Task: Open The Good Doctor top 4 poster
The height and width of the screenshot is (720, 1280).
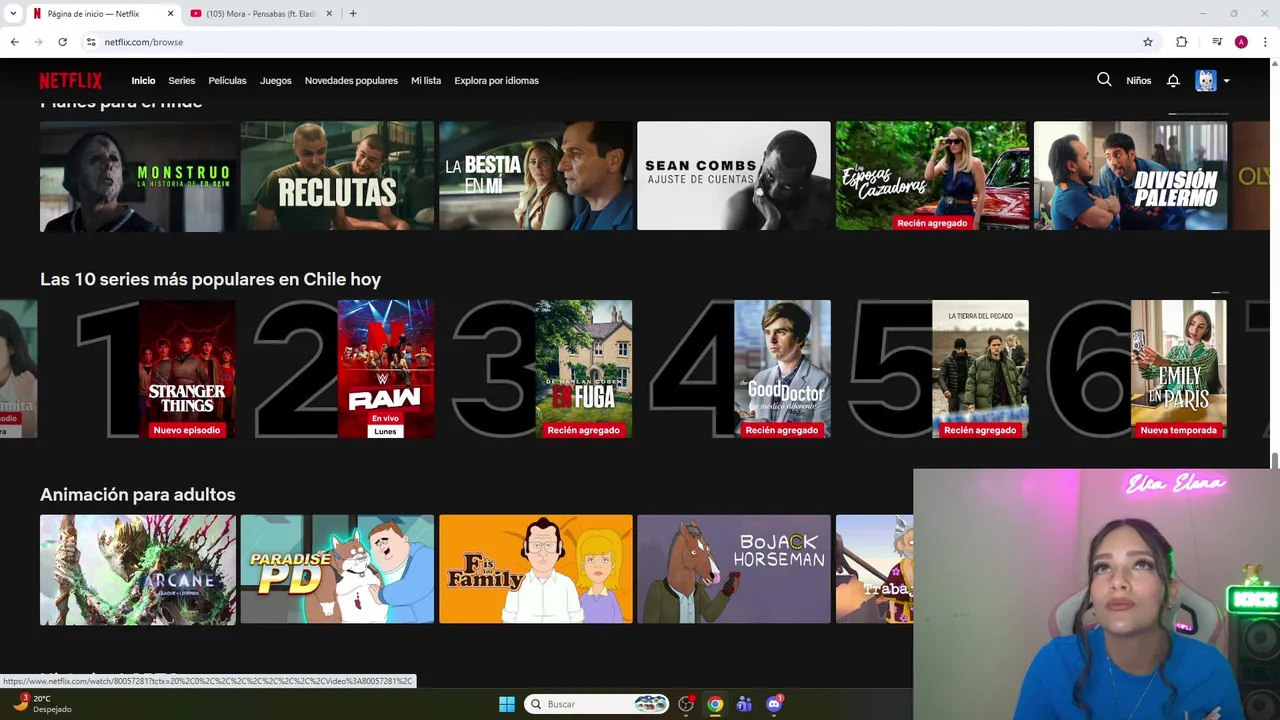Action: coord(782,369)
